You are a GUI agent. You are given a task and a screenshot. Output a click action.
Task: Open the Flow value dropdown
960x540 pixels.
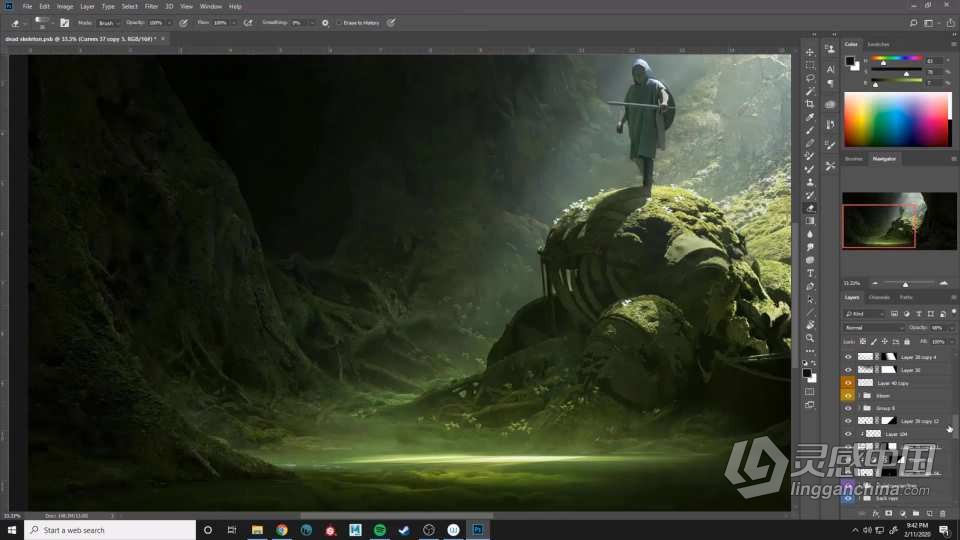point(234,23)
